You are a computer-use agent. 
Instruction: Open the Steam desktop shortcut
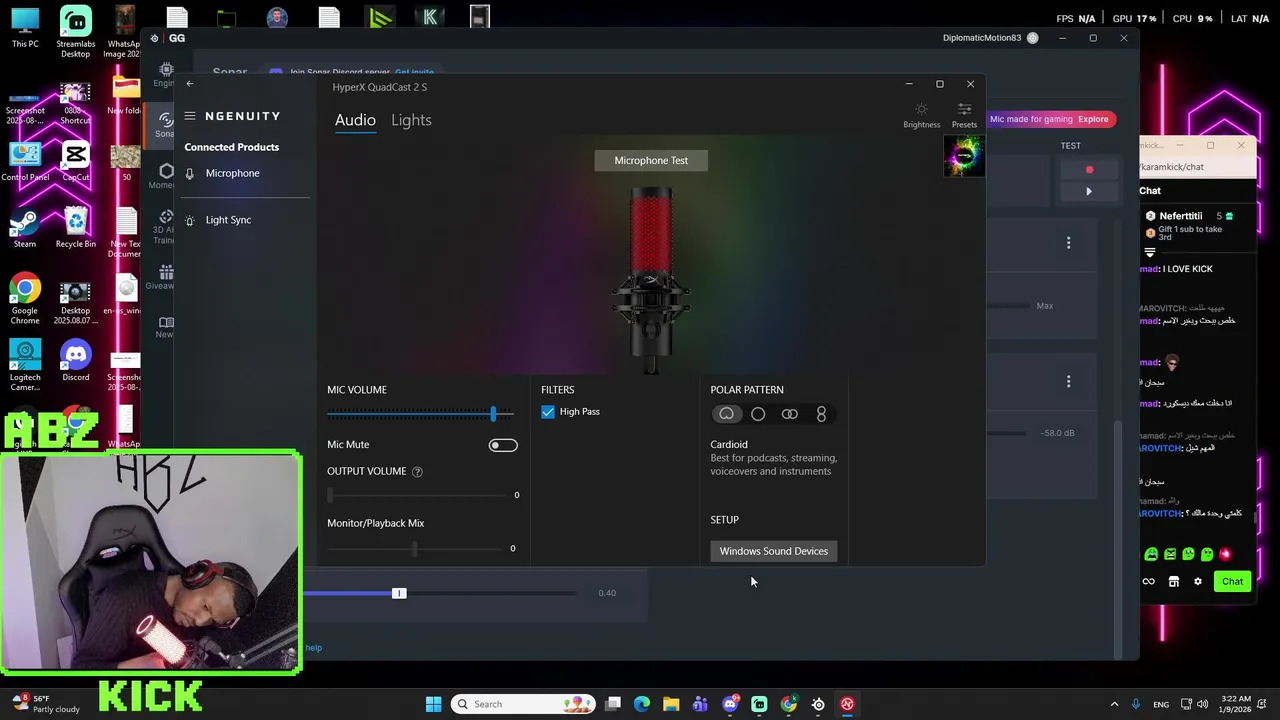(25, 229)
